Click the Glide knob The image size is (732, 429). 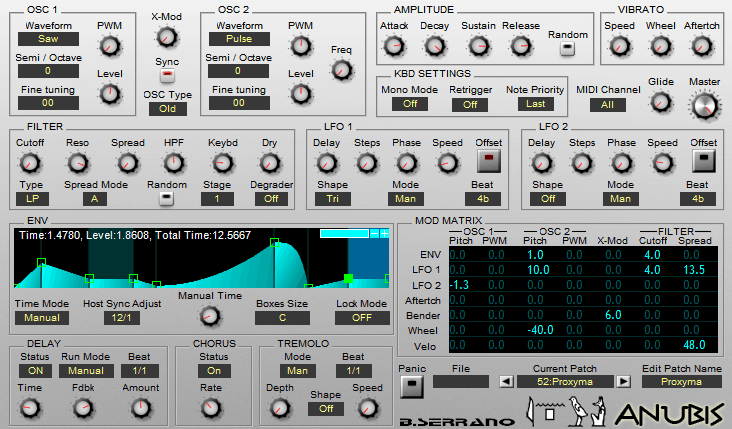point(661,102)
